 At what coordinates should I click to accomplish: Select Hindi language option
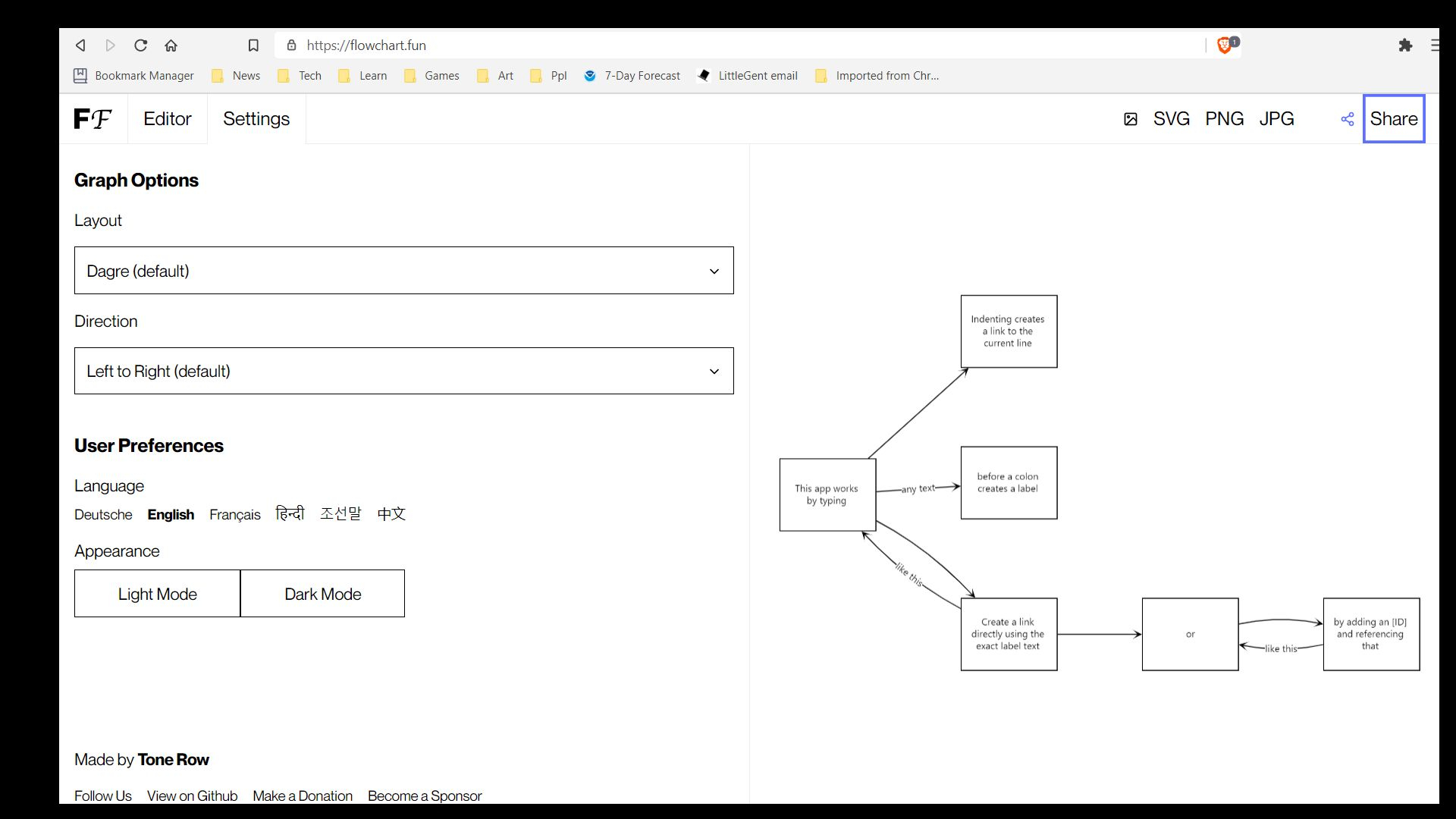coord(290,514)
